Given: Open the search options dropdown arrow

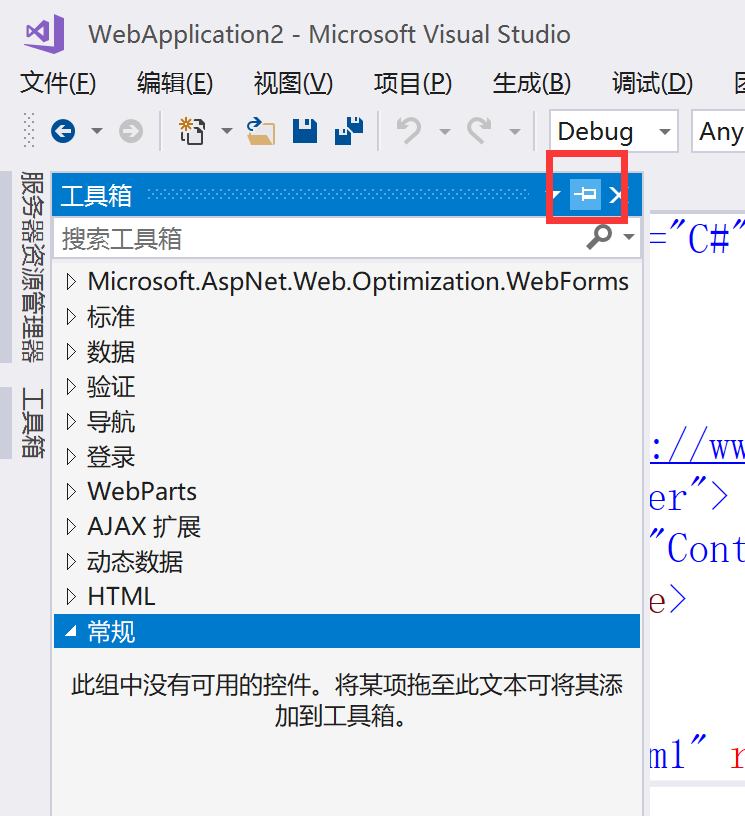Looking at the screenshot, I should coord(628,237).
